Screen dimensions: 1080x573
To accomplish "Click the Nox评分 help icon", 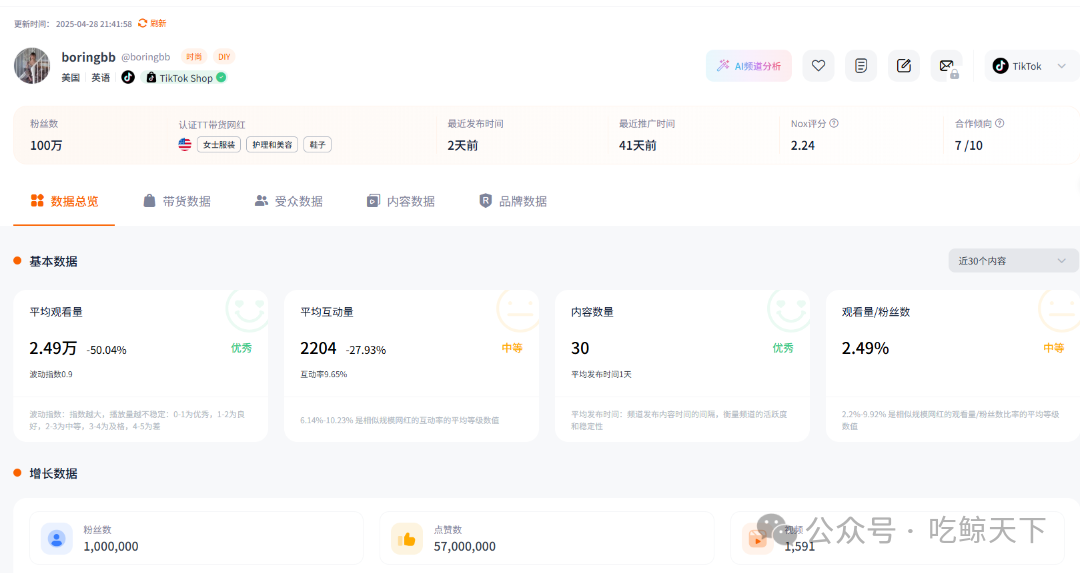I will (x=834, y=124).
